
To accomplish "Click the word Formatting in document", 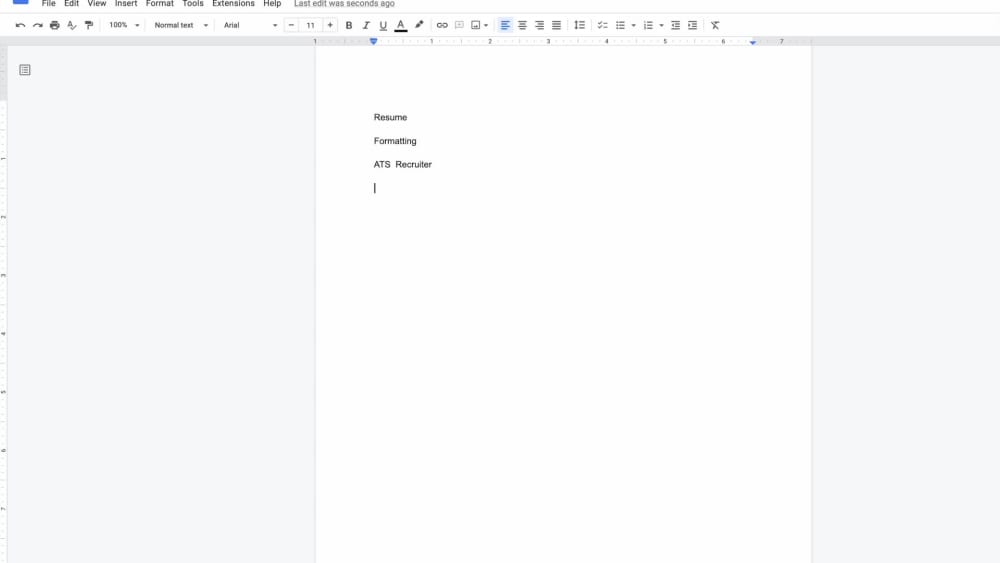I will (395, 141).
